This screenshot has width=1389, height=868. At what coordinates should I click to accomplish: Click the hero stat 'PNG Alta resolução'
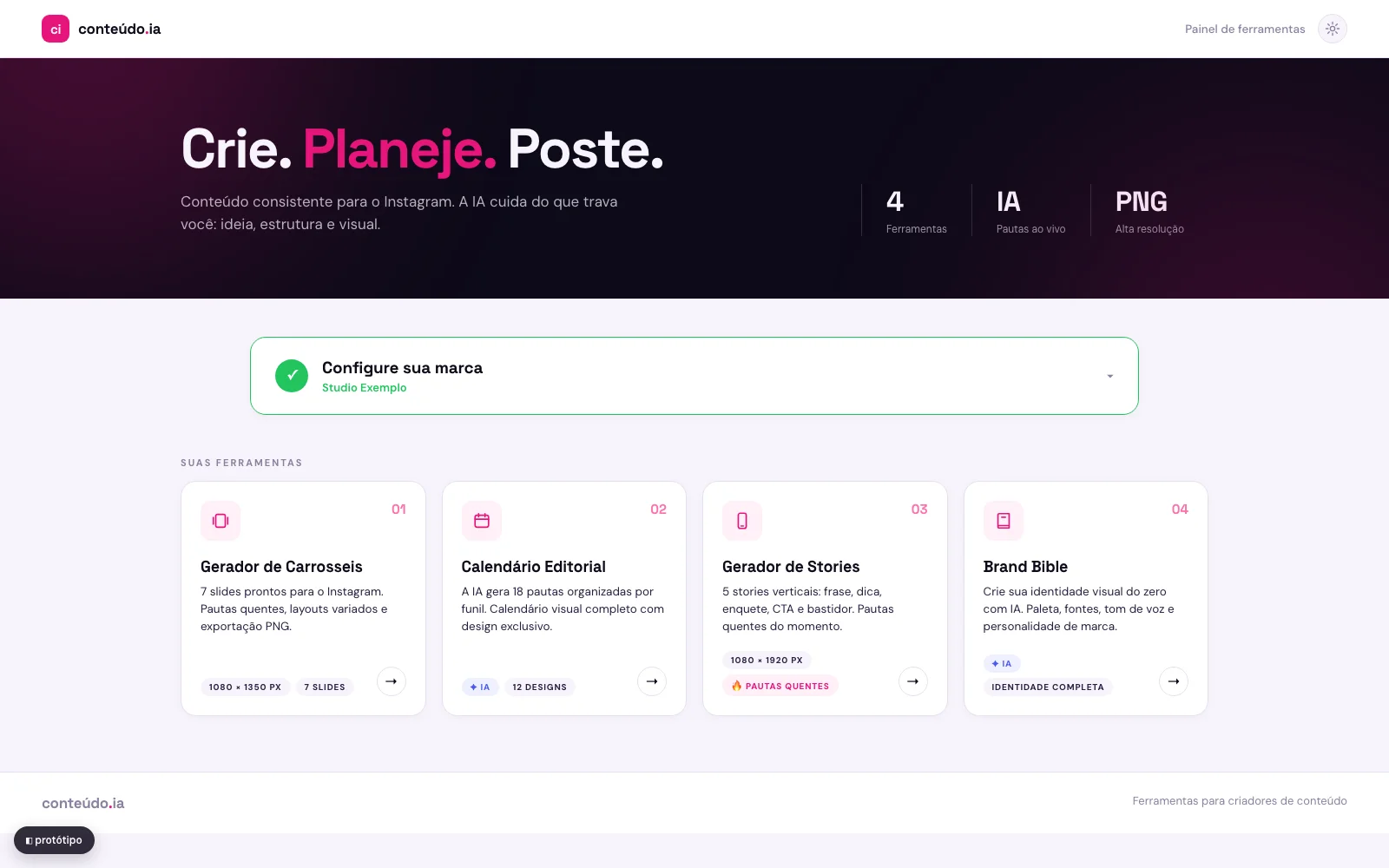point(1149,211)
